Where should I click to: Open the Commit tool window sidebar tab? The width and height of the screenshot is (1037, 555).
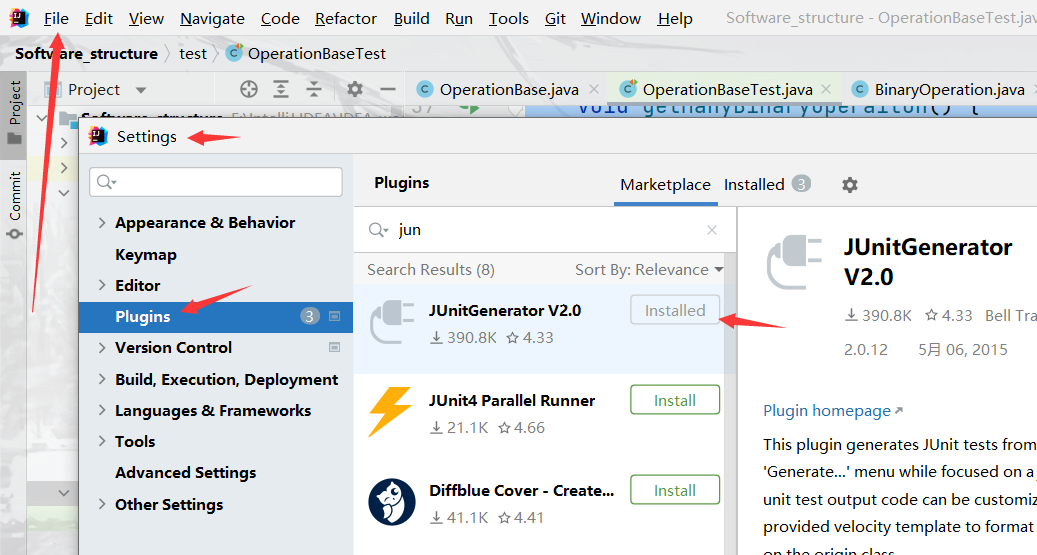click(x=14, y=205)
